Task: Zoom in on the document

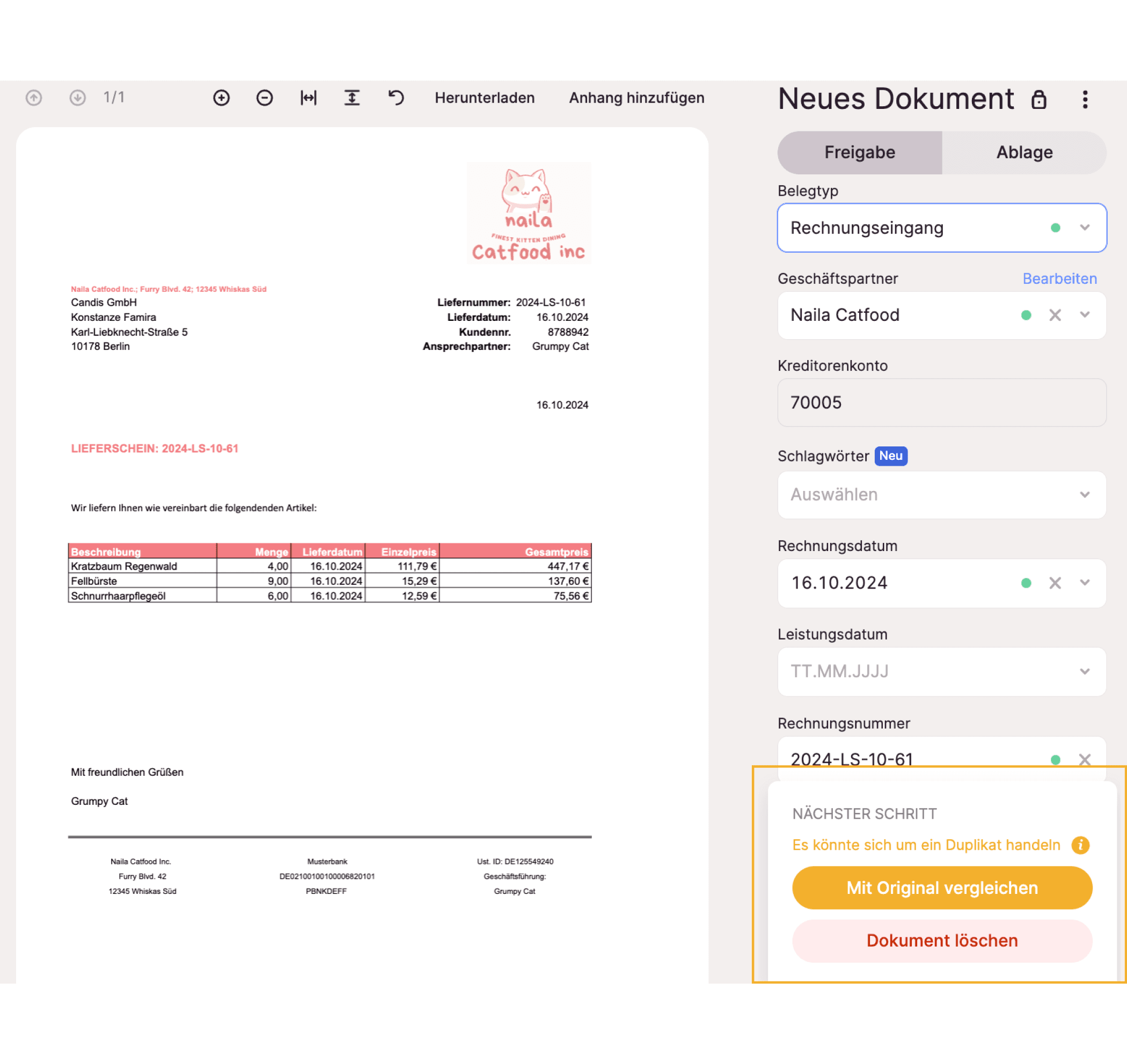Action: pyautogui.click(x=221, y=98)
